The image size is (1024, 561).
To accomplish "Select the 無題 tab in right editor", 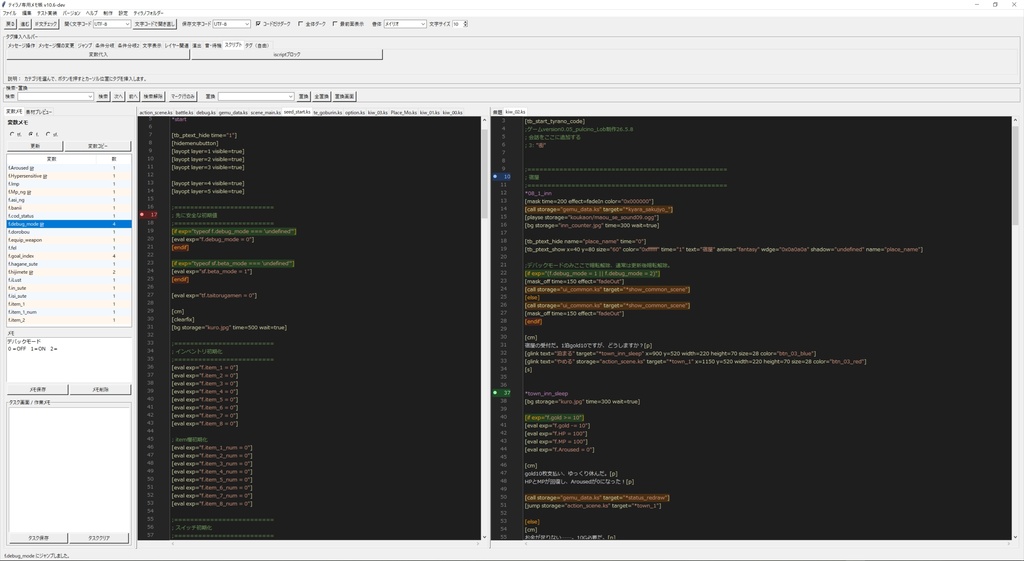I will point(497,112).
